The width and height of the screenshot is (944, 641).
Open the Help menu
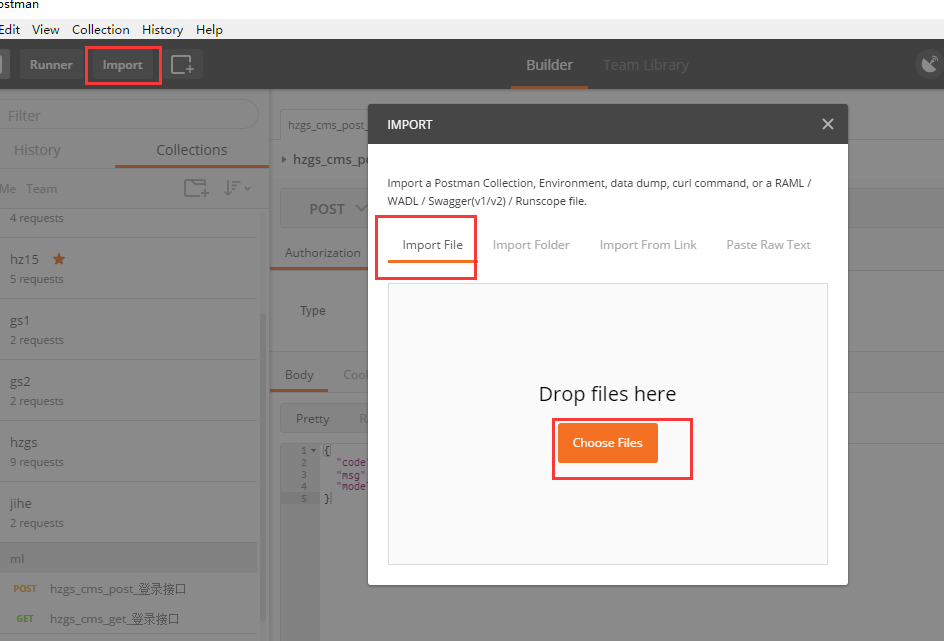[x=209, y=29]
